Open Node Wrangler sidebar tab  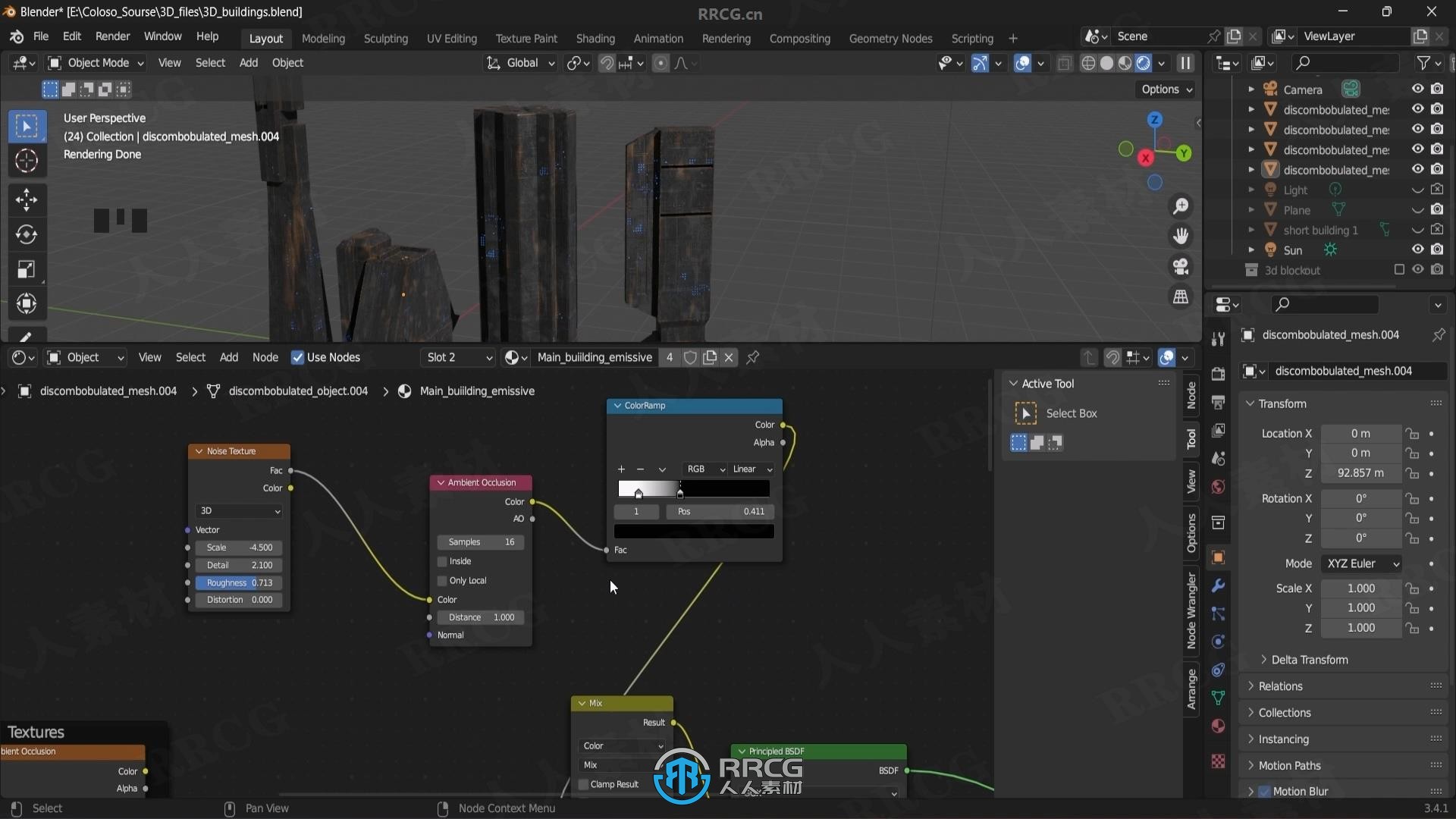pos(1191,611)
